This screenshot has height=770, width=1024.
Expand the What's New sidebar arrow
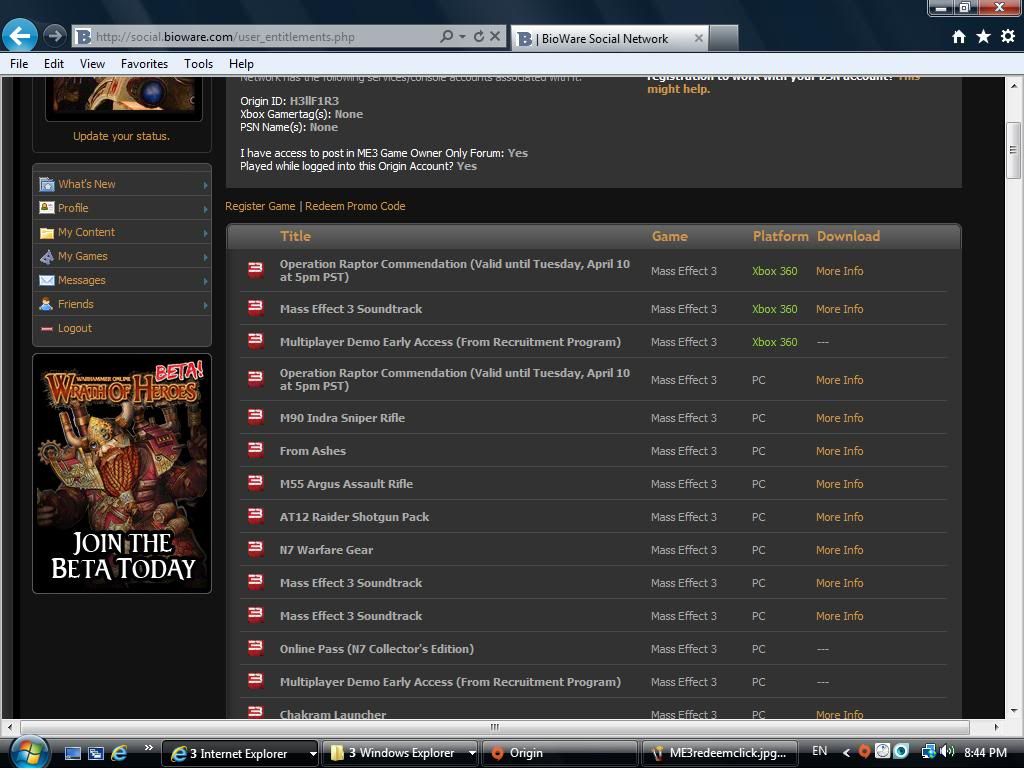point(205,185)
